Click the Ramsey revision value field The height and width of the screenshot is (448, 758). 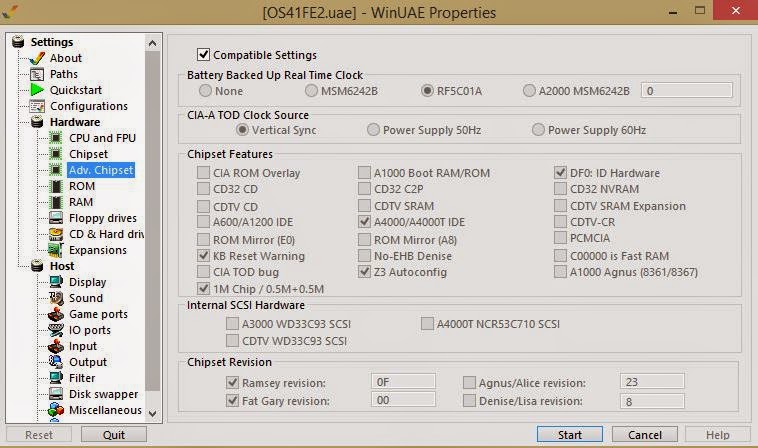click(x=403, y=382)
